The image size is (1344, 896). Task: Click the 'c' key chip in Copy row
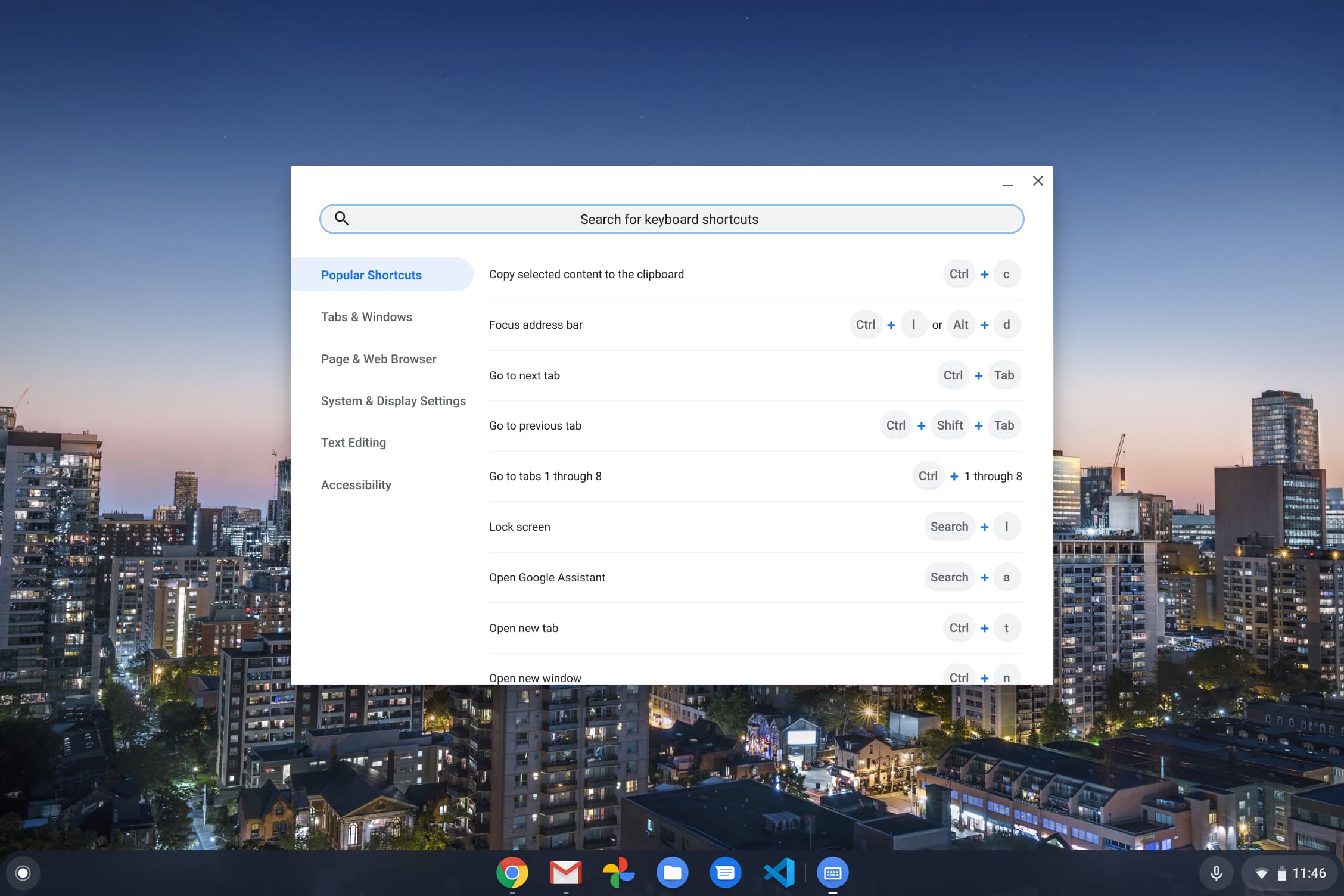1007,274
